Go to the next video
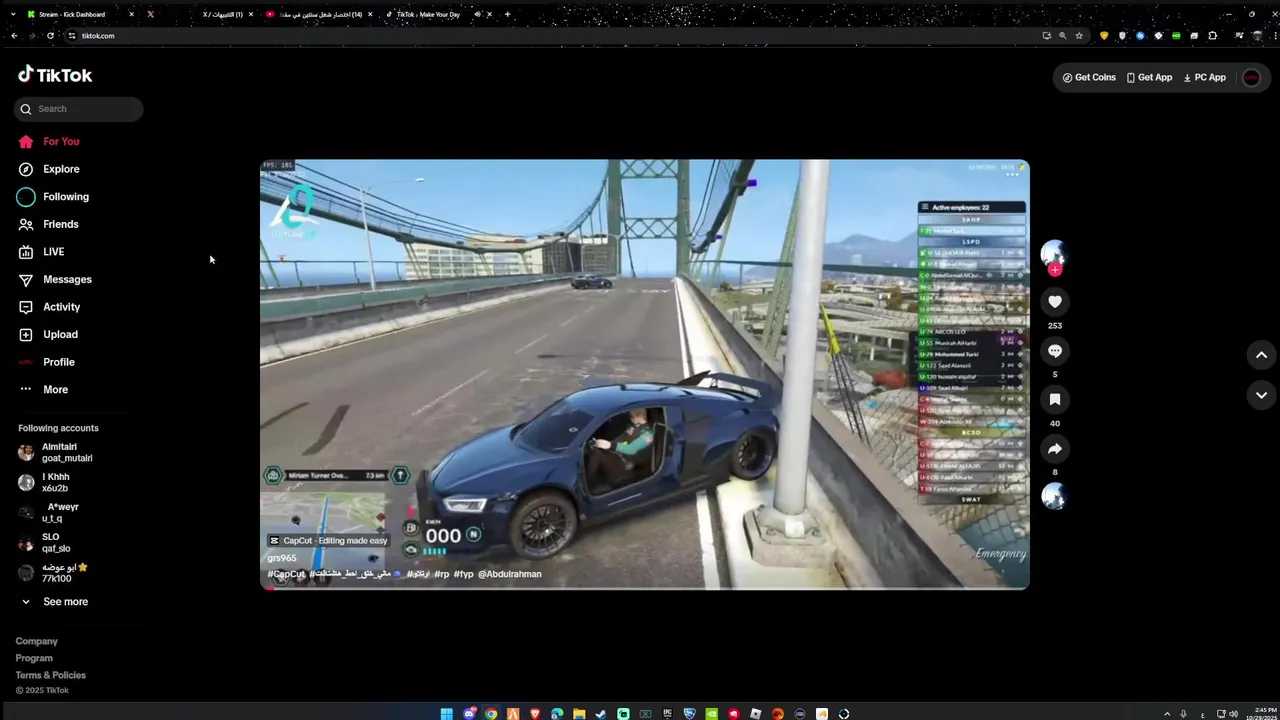This screenshot has height=720, width=1280. [x=1261, y=395]
